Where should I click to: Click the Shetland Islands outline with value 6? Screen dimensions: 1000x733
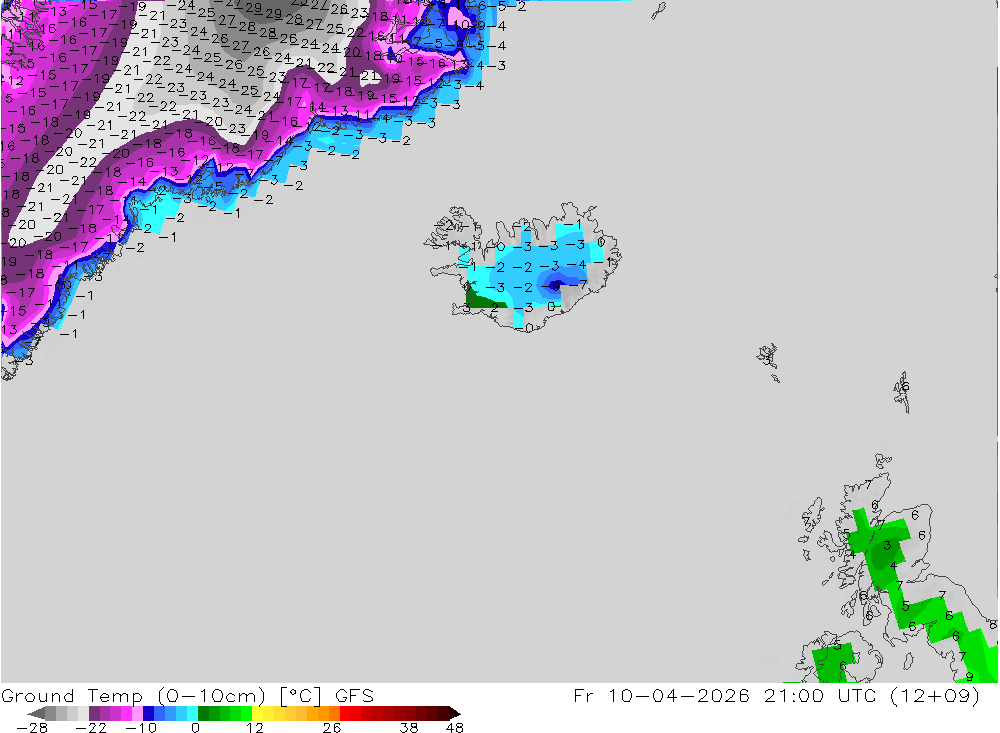(903, 392)
